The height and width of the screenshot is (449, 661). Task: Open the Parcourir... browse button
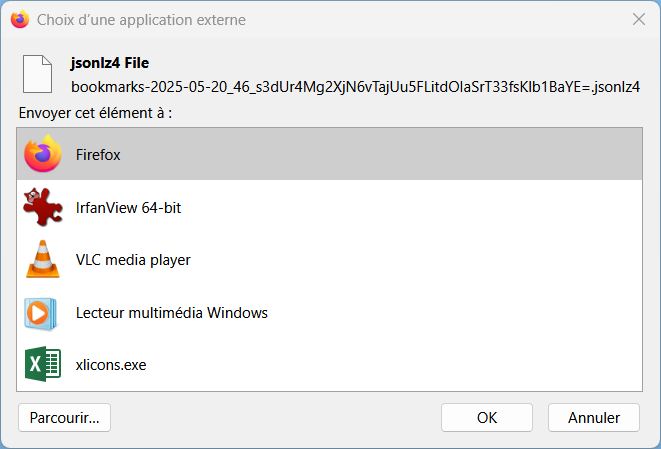click(64, 417)
